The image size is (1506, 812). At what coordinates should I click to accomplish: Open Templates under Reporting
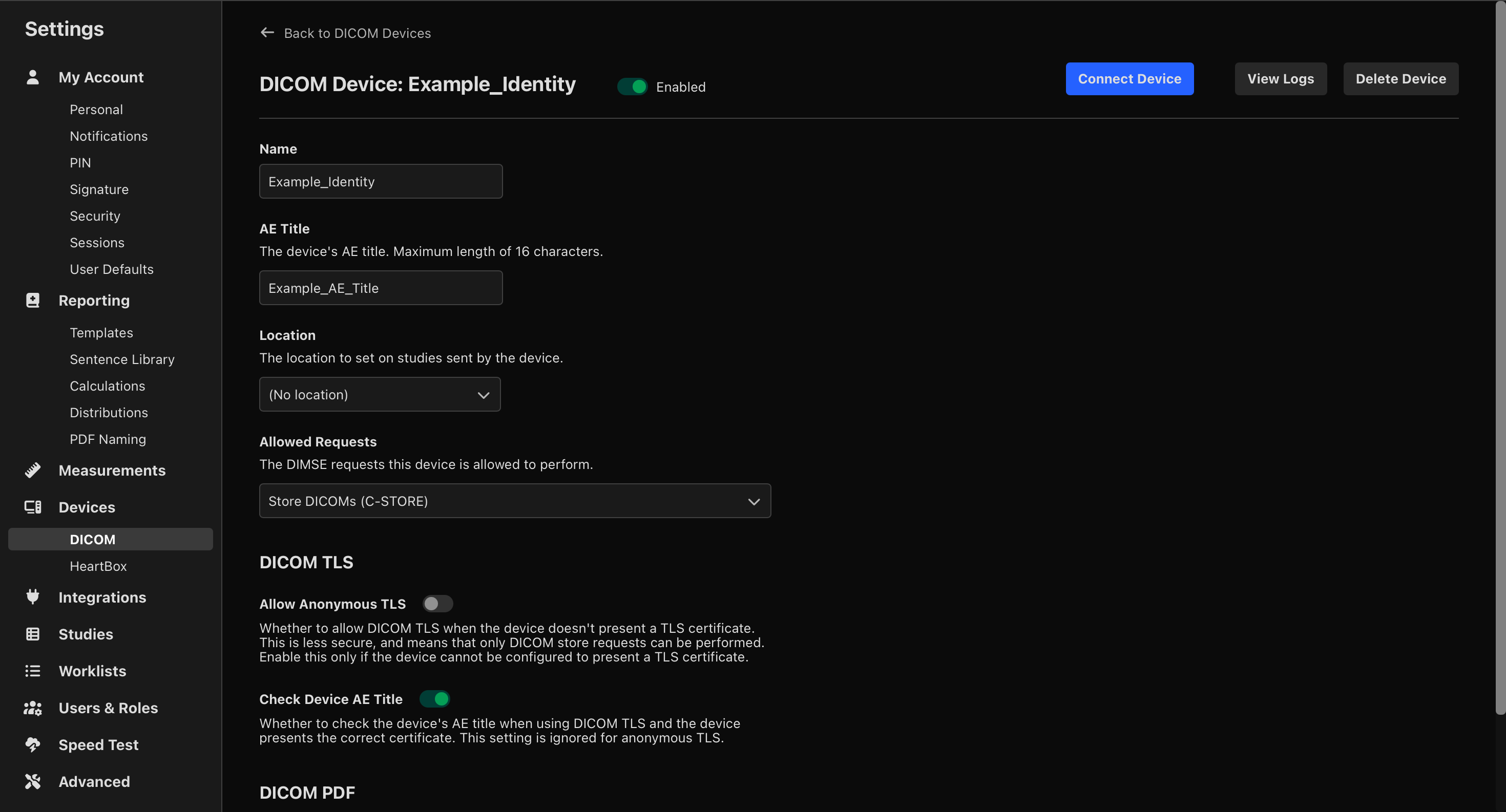(101, 332)
